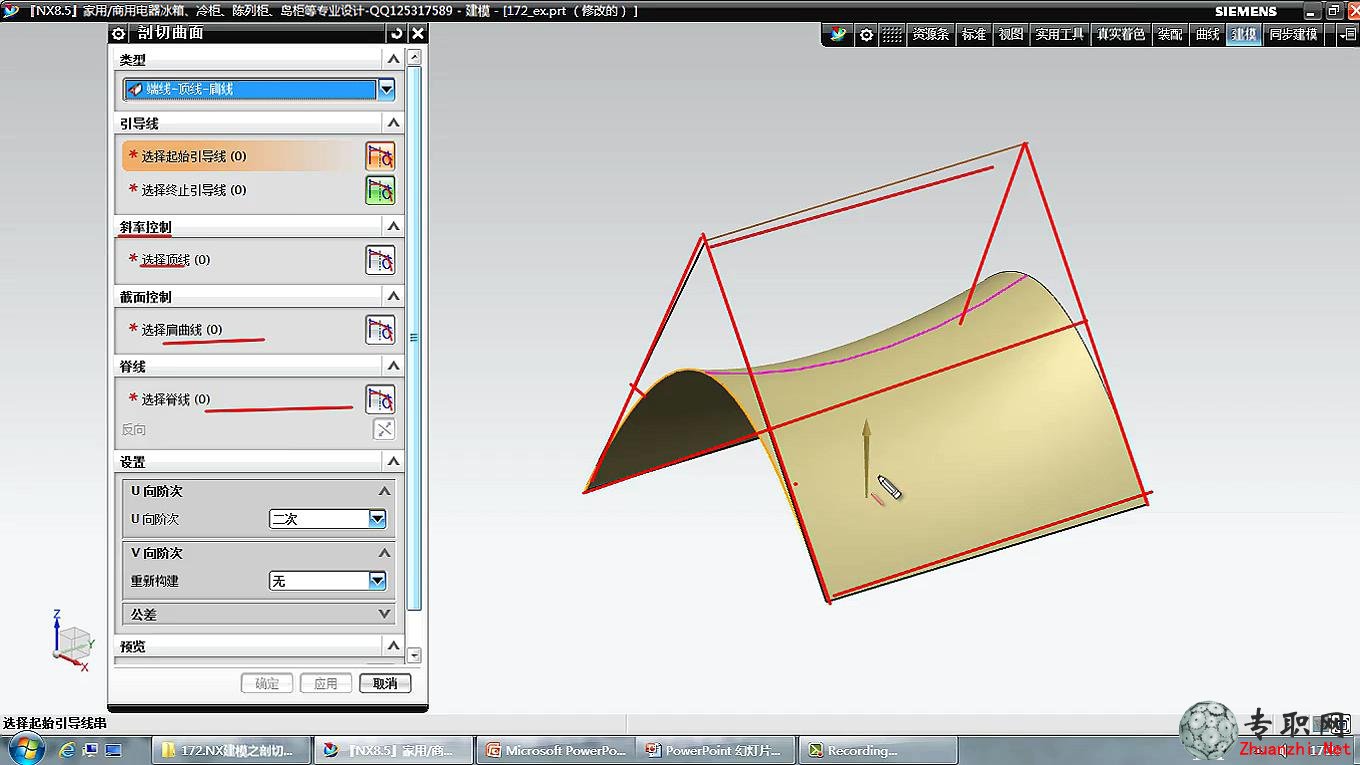Click the 取消 cancel button
Screen dimensions: 1360x765
tap(385, 683)
